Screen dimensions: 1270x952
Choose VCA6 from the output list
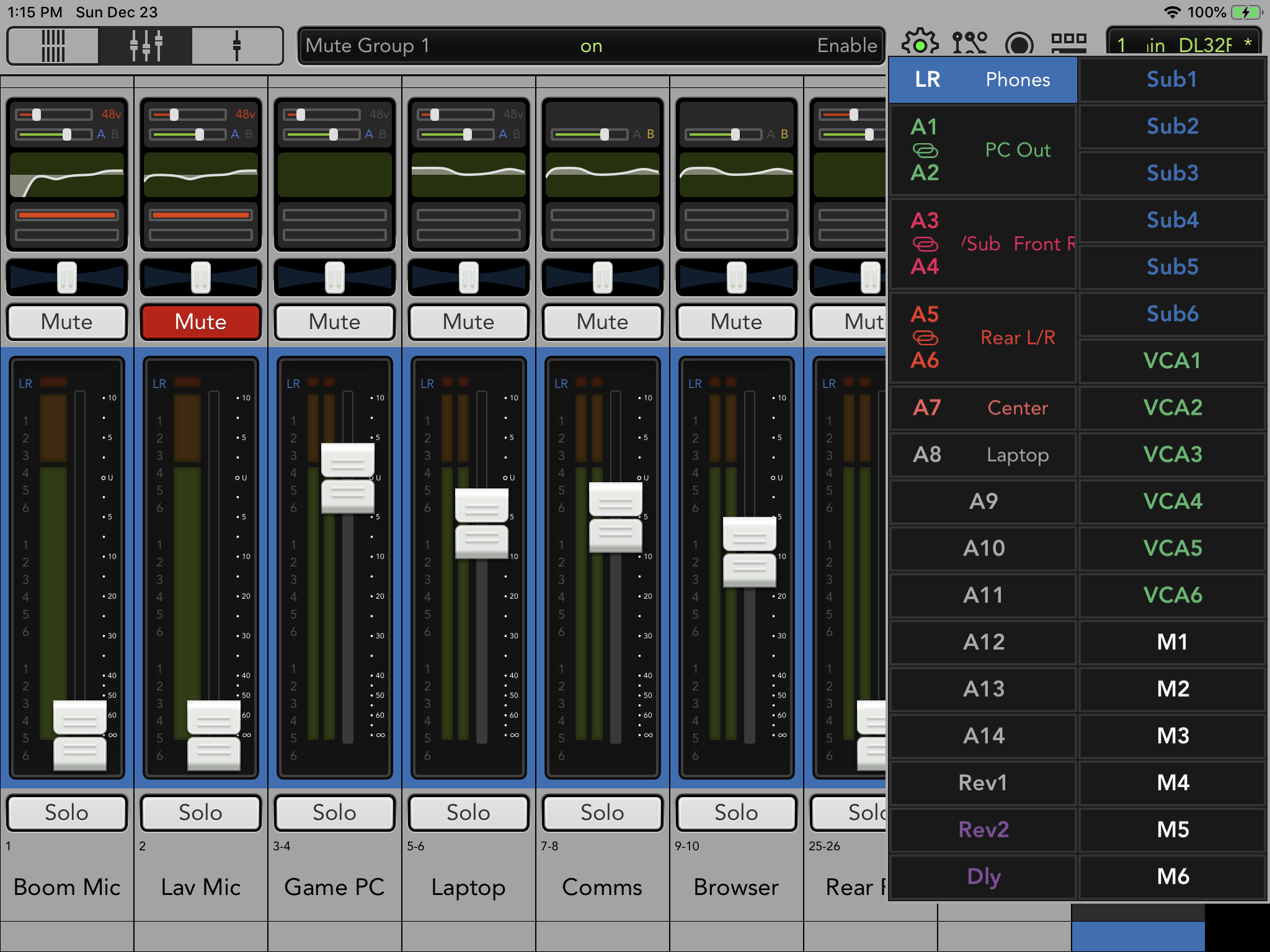click(1172, 595)
